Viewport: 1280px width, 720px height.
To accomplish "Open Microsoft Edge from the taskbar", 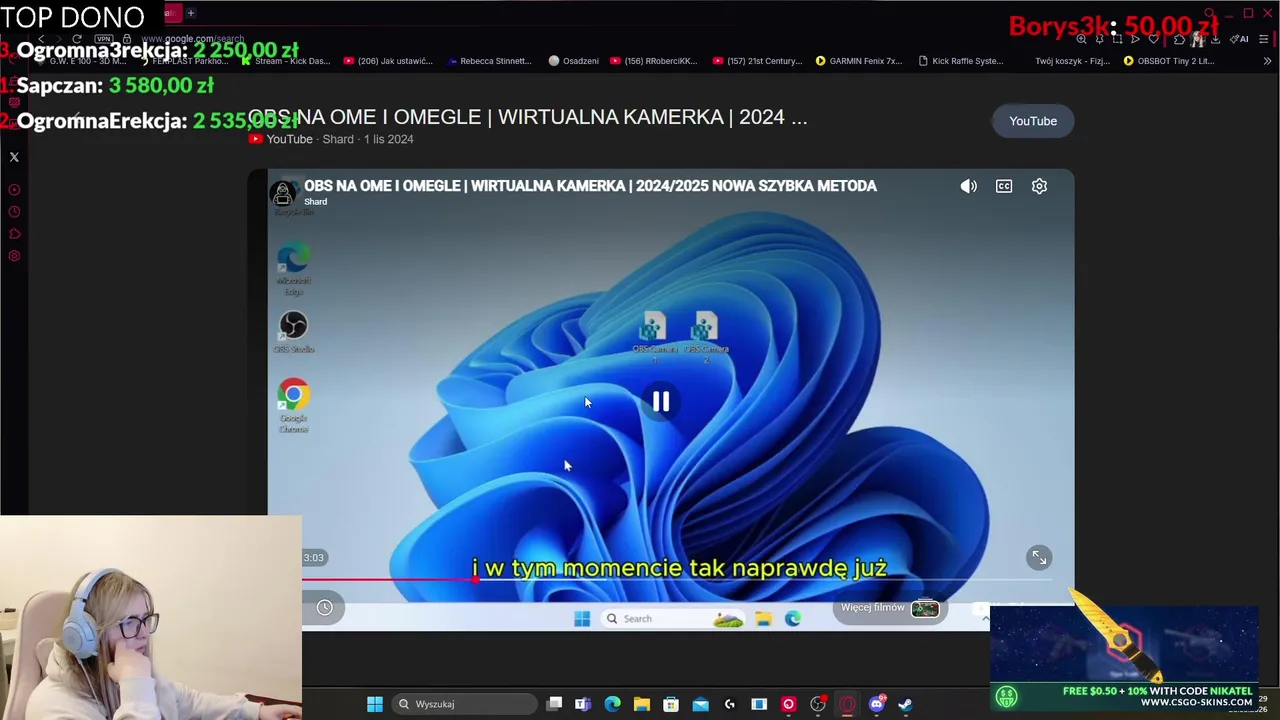I will click(x=612, y=704).
